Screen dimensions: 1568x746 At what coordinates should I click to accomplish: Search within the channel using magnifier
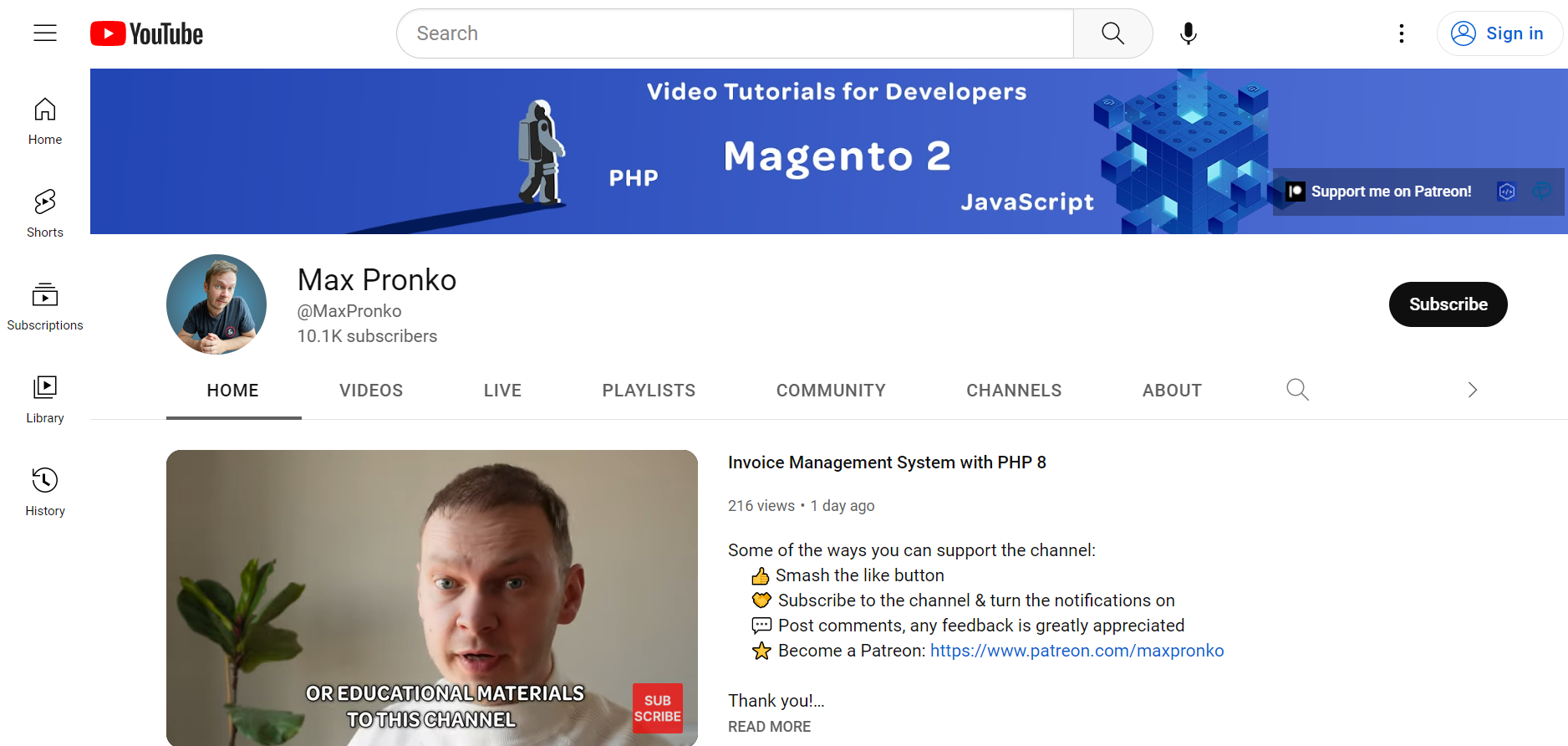click(x=1297, y=390)
